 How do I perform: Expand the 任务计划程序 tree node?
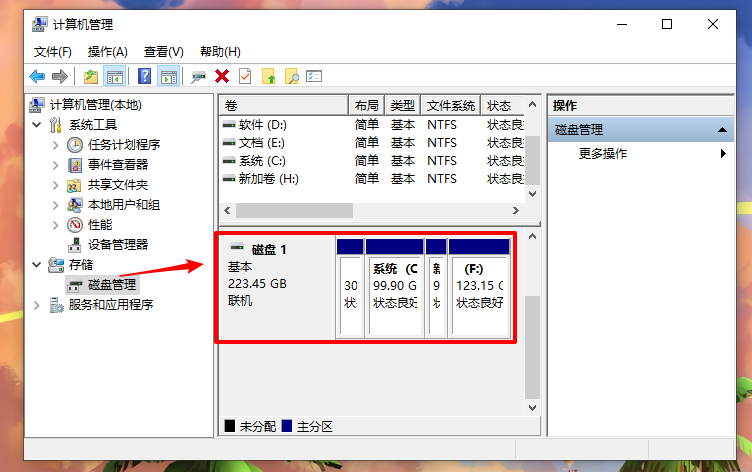[x=56, y=145]
